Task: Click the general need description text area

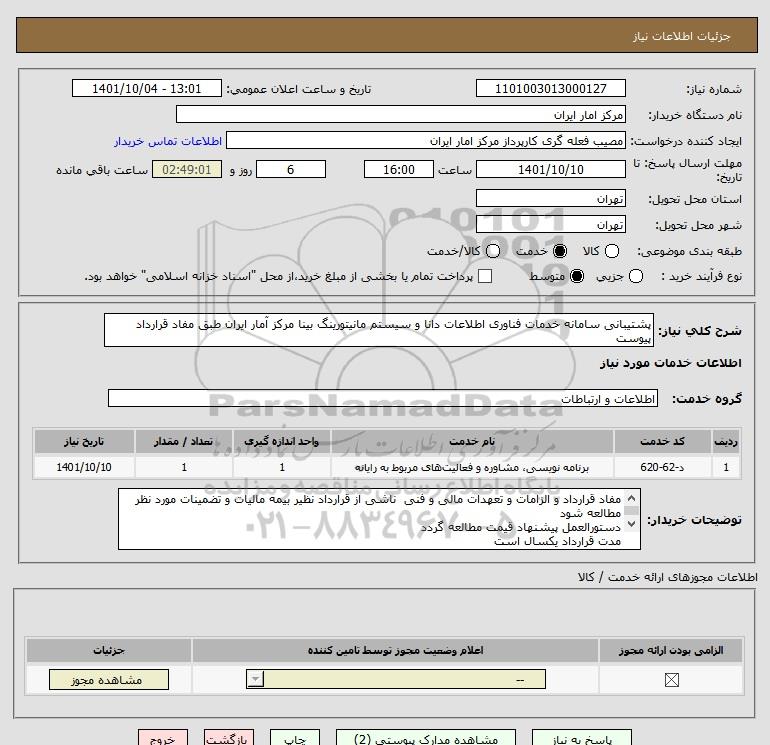Action: [x=379, y=330]
